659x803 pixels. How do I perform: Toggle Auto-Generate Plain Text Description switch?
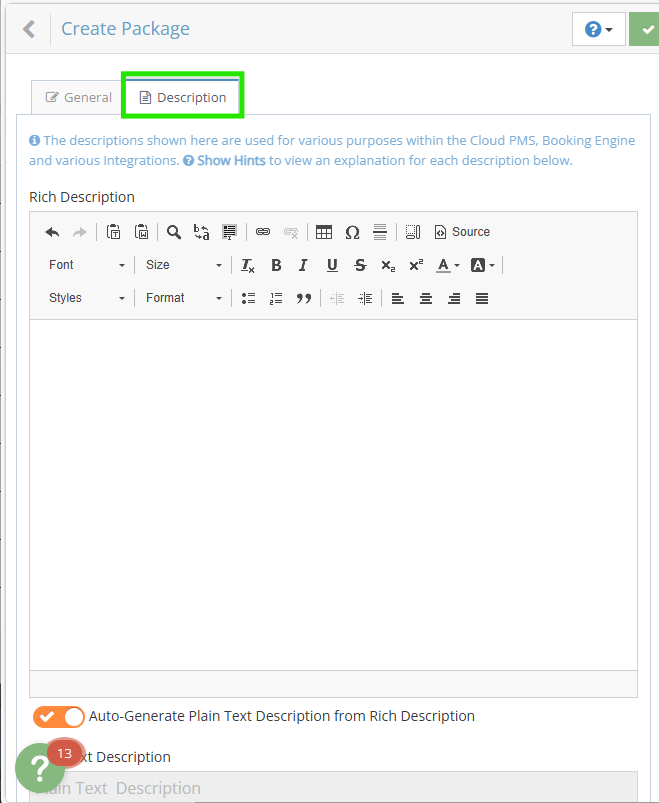(59, 717)
